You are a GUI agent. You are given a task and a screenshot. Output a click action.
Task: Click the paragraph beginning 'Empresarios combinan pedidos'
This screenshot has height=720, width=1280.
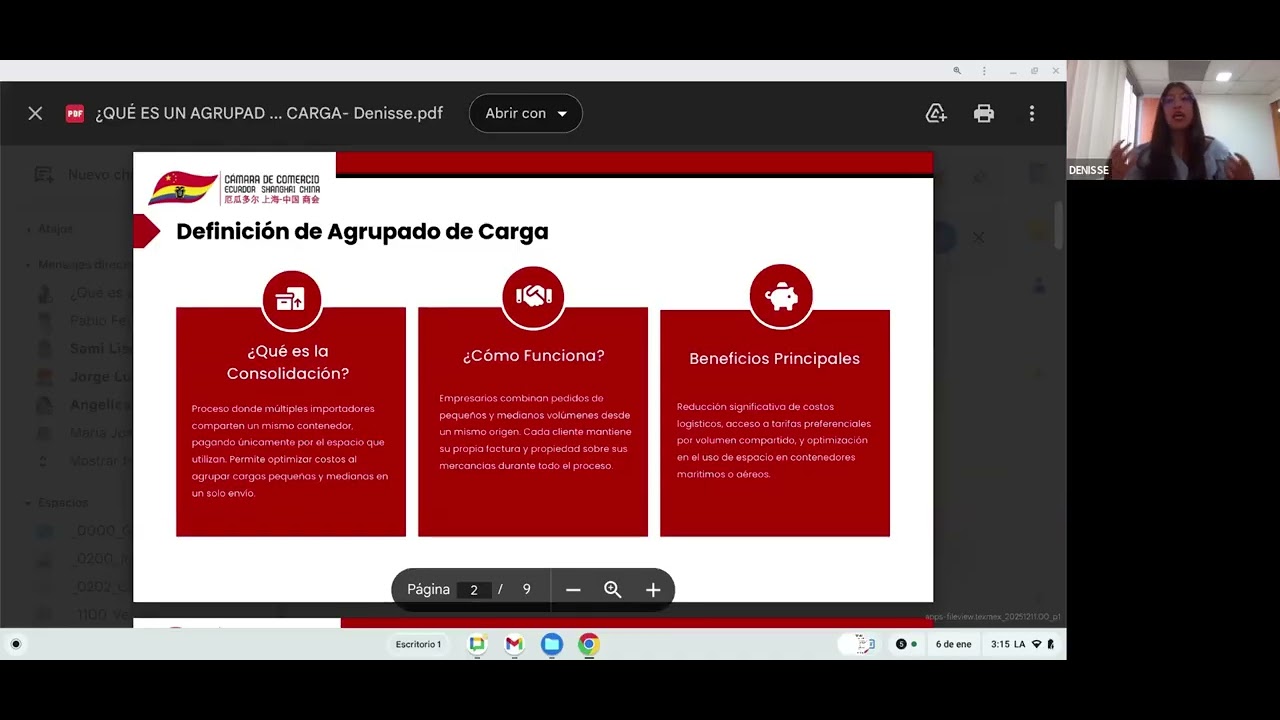click(535, 432)
